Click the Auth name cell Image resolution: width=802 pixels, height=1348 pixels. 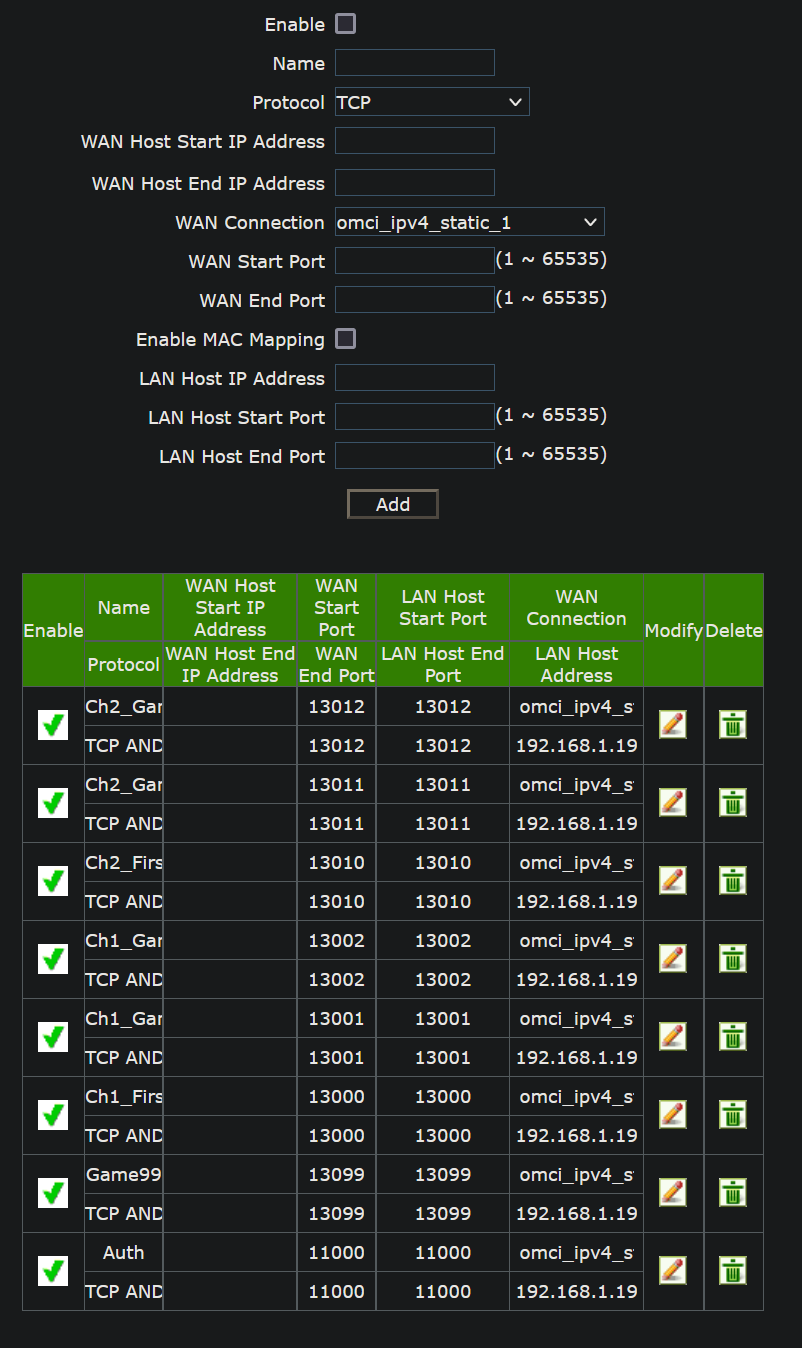(x=124, y=1252)
